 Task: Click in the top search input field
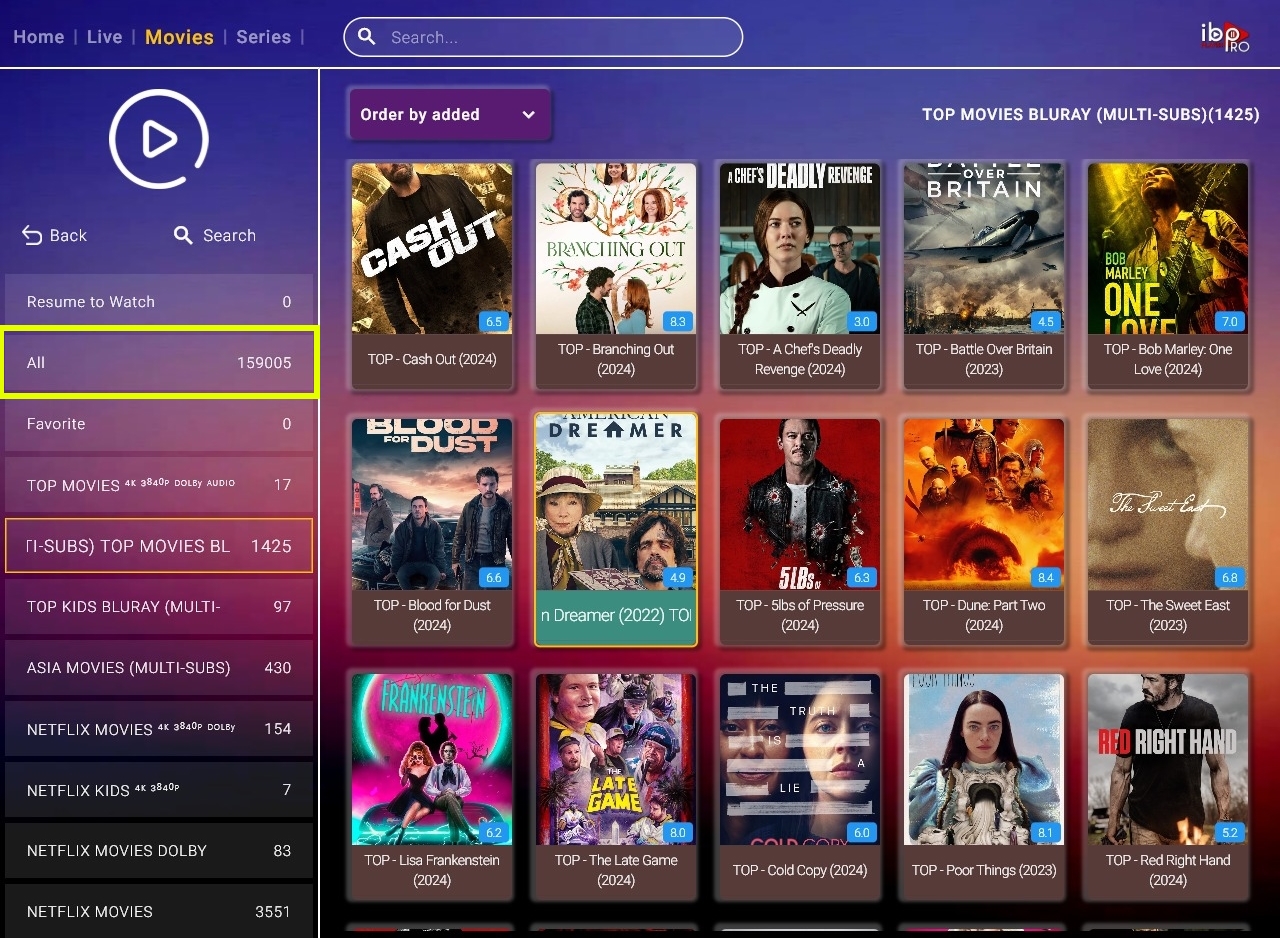point(543,37)
